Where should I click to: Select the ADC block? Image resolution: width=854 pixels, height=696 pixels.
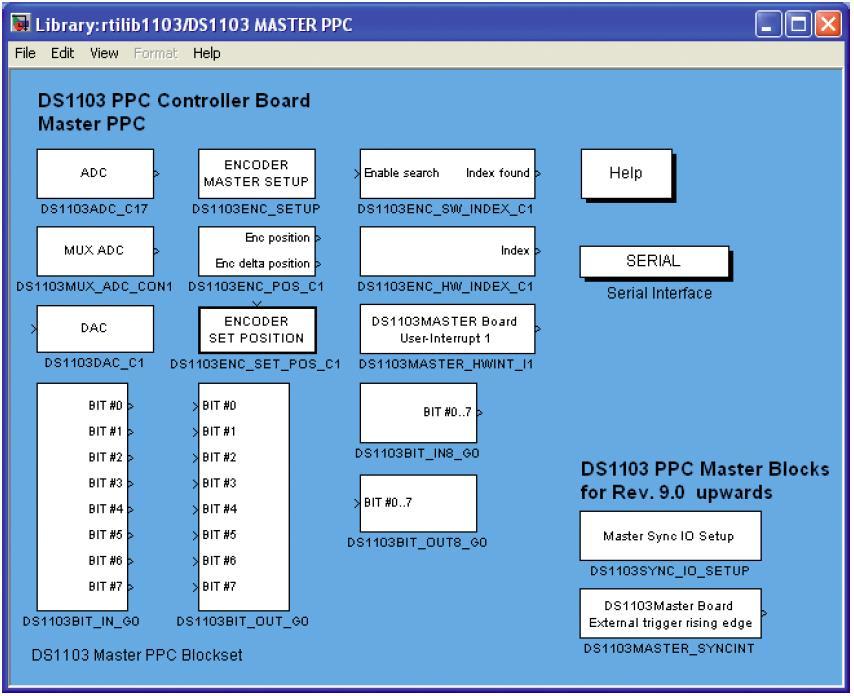click(95, 174)
